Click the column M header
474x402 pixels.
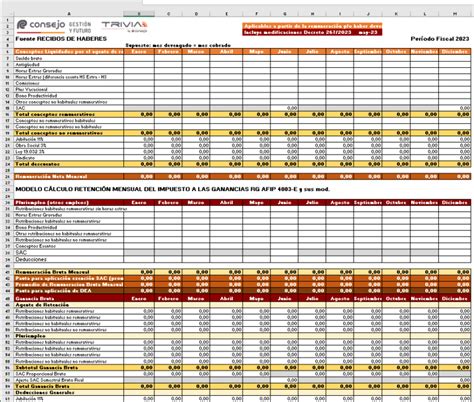click(x=455, y=14)
